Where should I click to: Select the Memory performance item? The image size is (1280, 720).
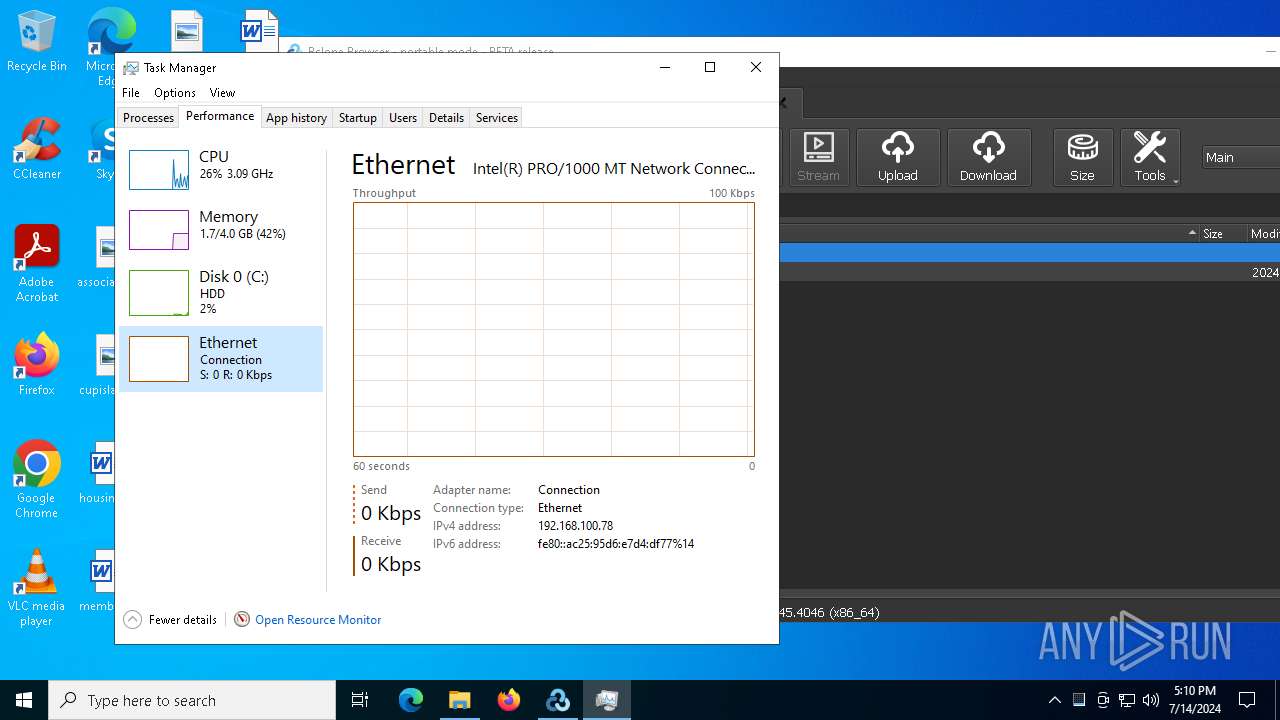coord(221,229)
